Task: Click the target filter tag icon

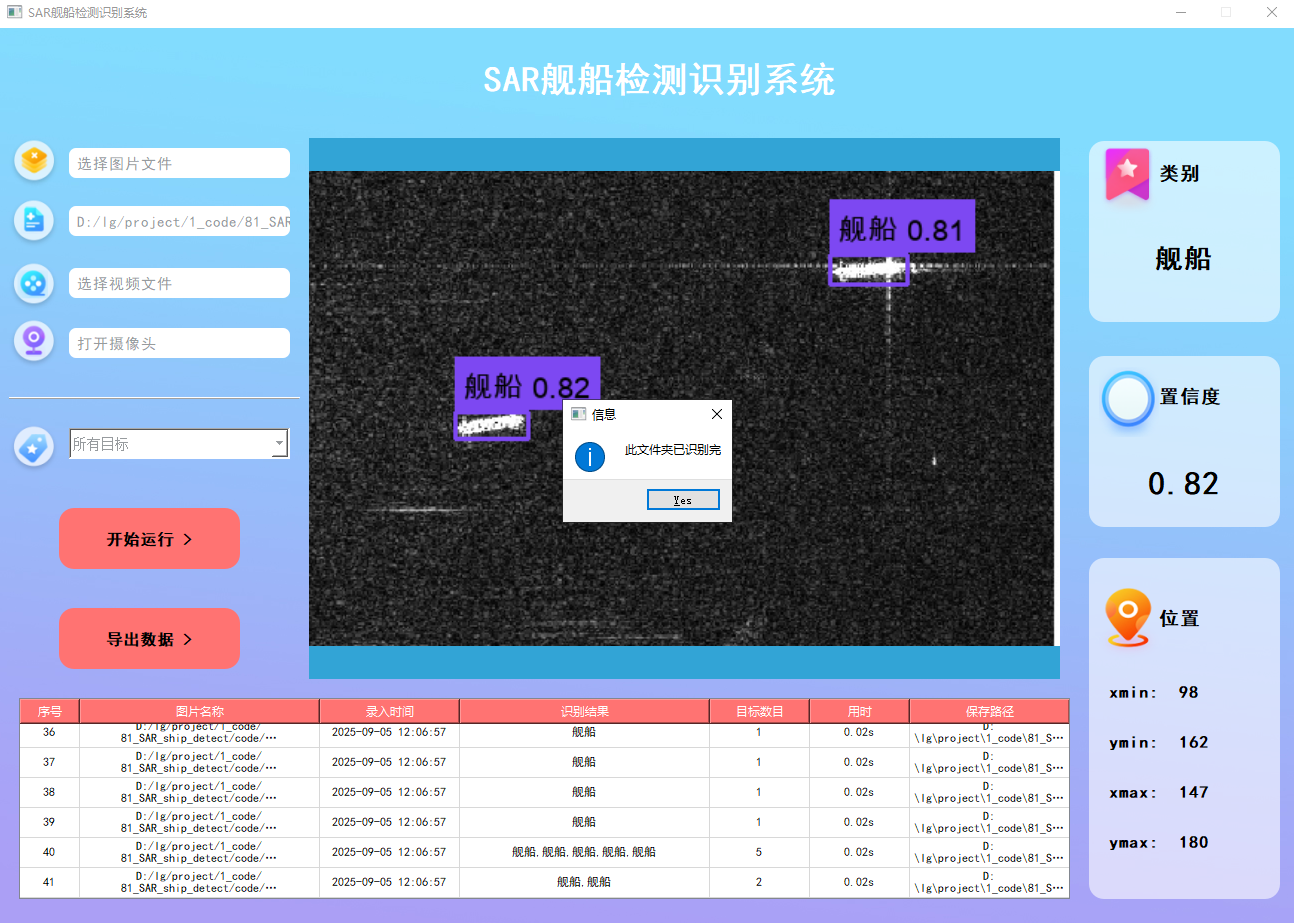Action: point(34,447)
